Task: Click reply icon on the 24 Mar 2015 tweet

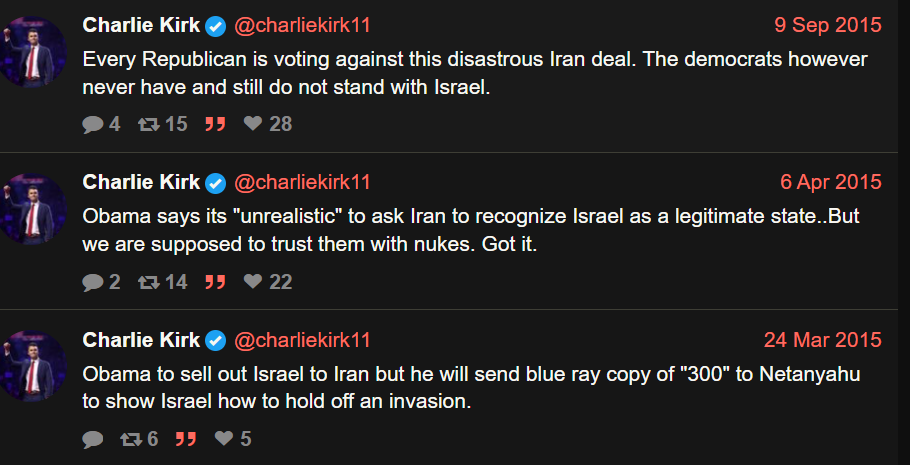Action: point(93,439)
